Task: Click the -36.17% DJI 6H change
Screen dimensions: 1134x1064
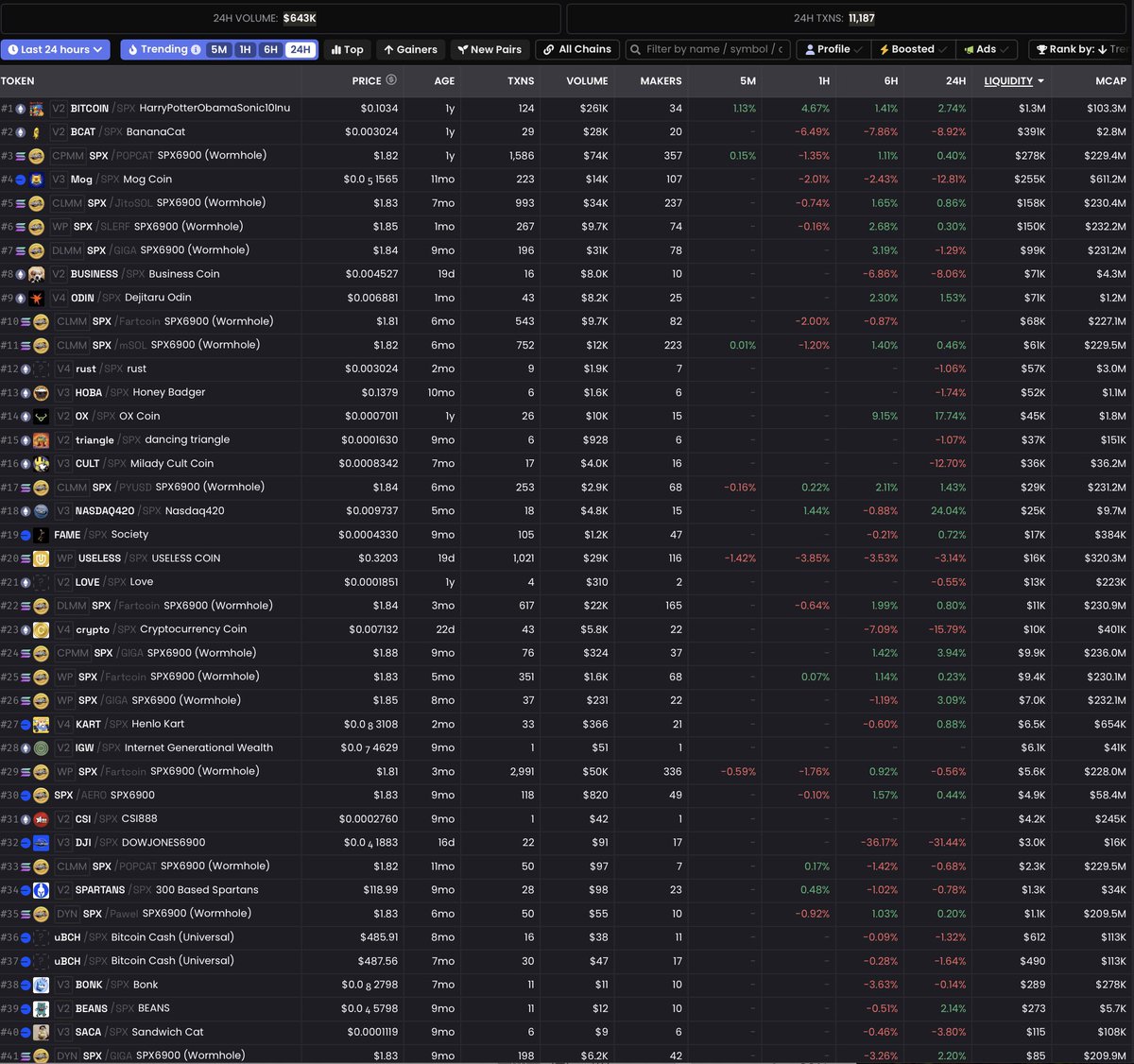Action: click(879, 843)
